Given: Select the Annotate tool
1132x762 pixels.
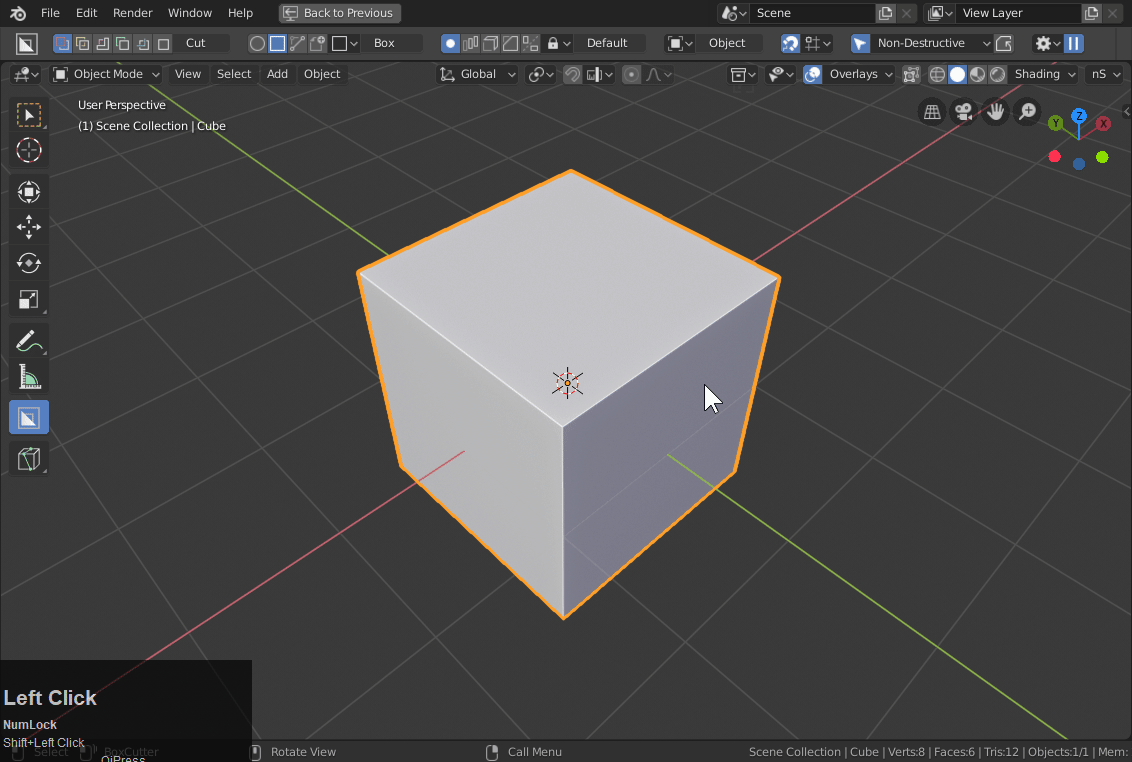Looking at the screenshot, I should pos(29,341).
